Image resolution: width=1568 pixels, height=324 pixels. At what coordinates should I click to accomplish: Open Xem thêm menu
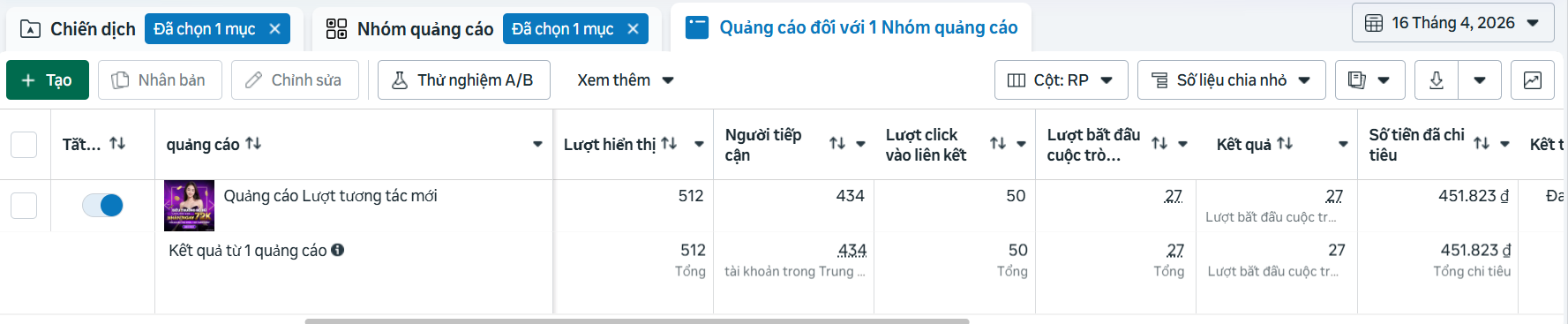point(626,80)
